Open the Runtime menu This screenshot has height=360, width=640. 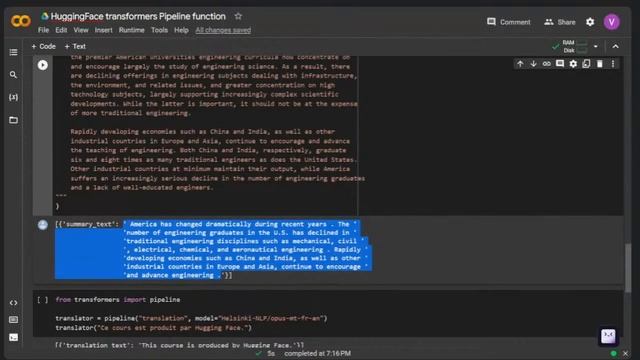[131, 30]
